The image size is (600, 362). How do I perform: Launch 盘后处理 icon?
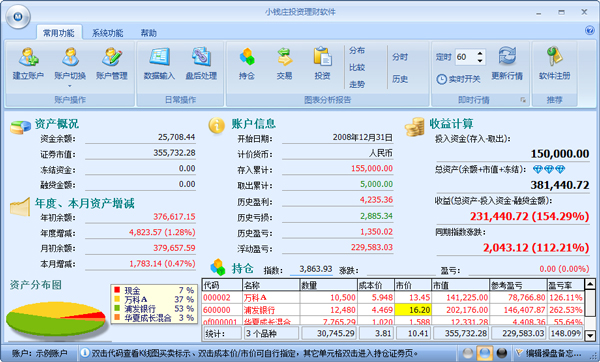tap(201, 57)
